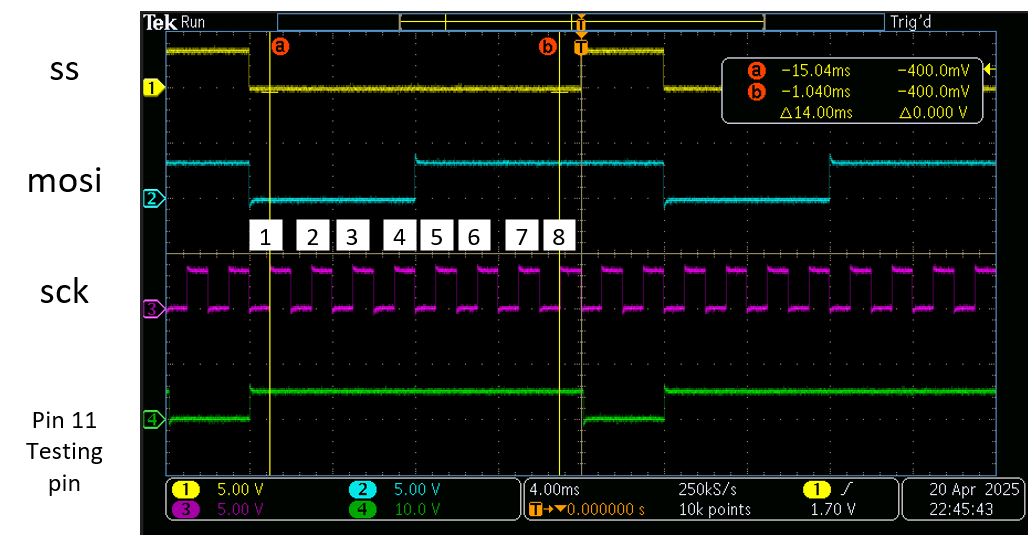The width and height of the screenshot is (1036, 540).
Task: Click the record position bar at top
Action: (580, 21)
